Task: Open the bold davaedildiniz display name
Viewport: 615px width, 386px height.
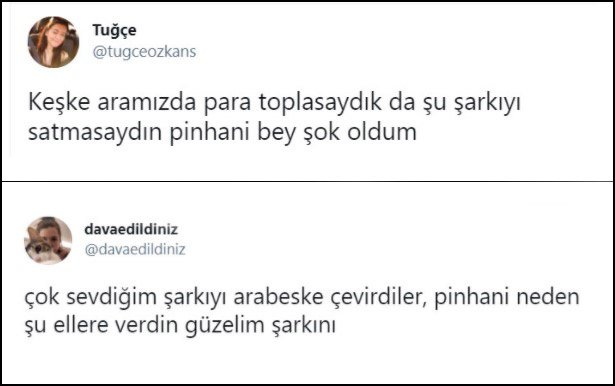Action: [x=131, y=229]
